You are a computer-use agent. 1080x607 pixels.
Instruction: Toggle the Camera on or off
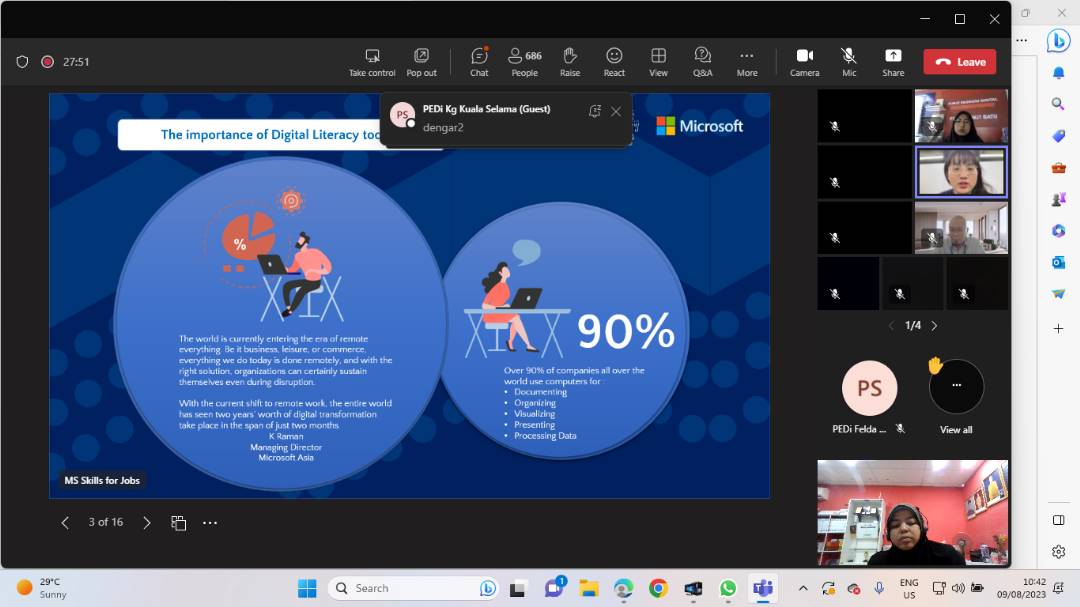[x=804, y=62]
